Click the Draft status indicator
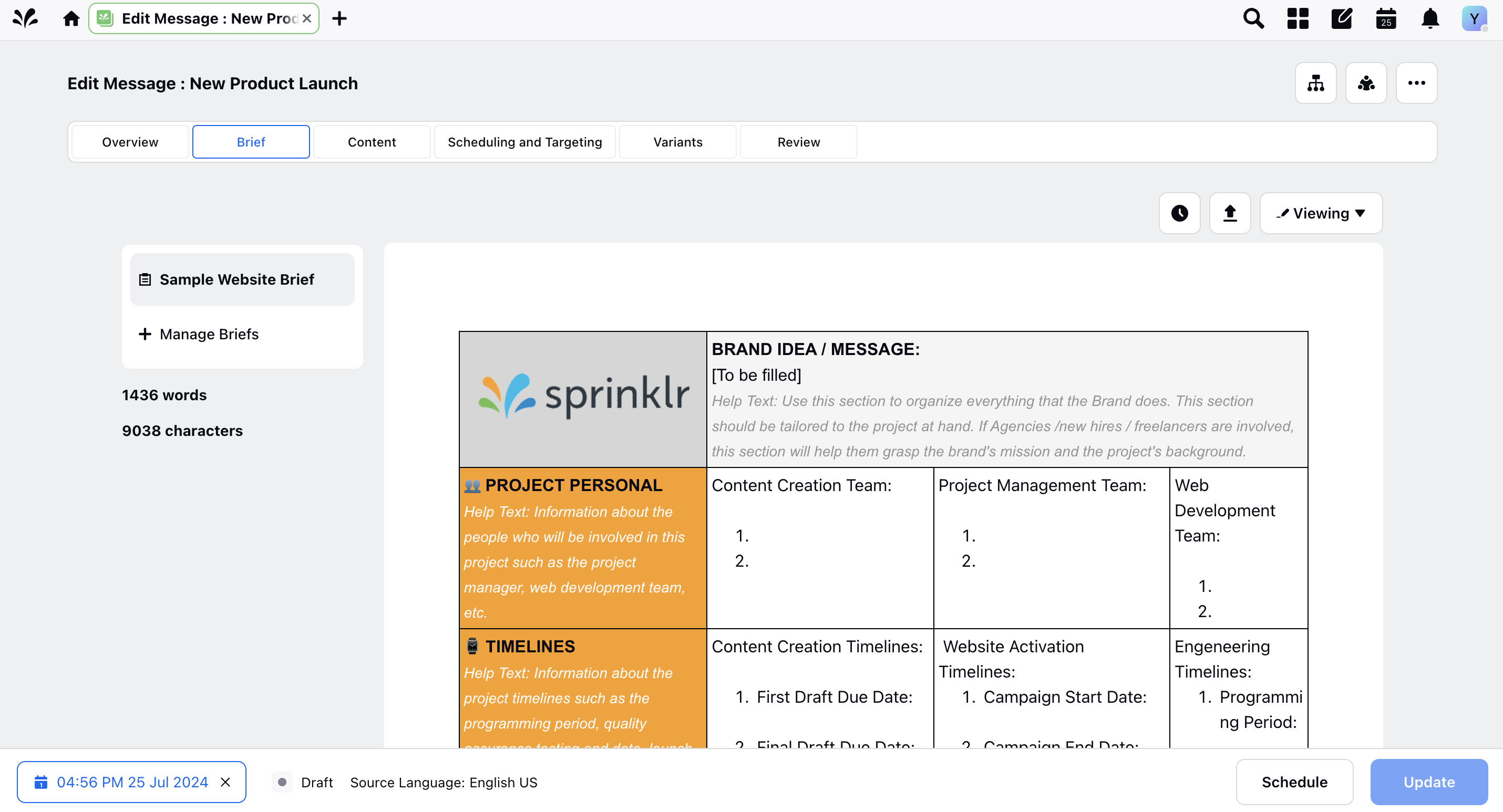This screenshot has height=812, width=1503. [302, 782]
